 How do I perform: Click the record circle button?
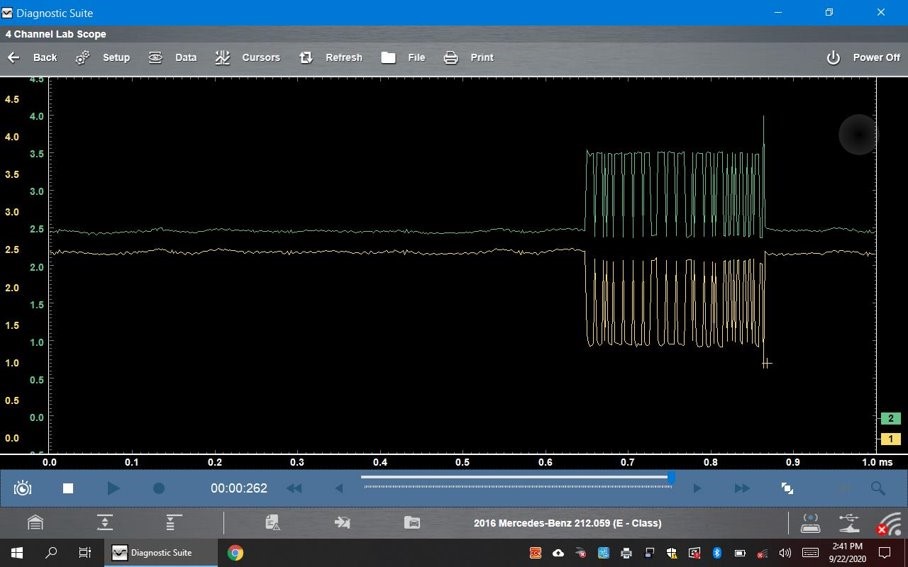tap(158, 488)
